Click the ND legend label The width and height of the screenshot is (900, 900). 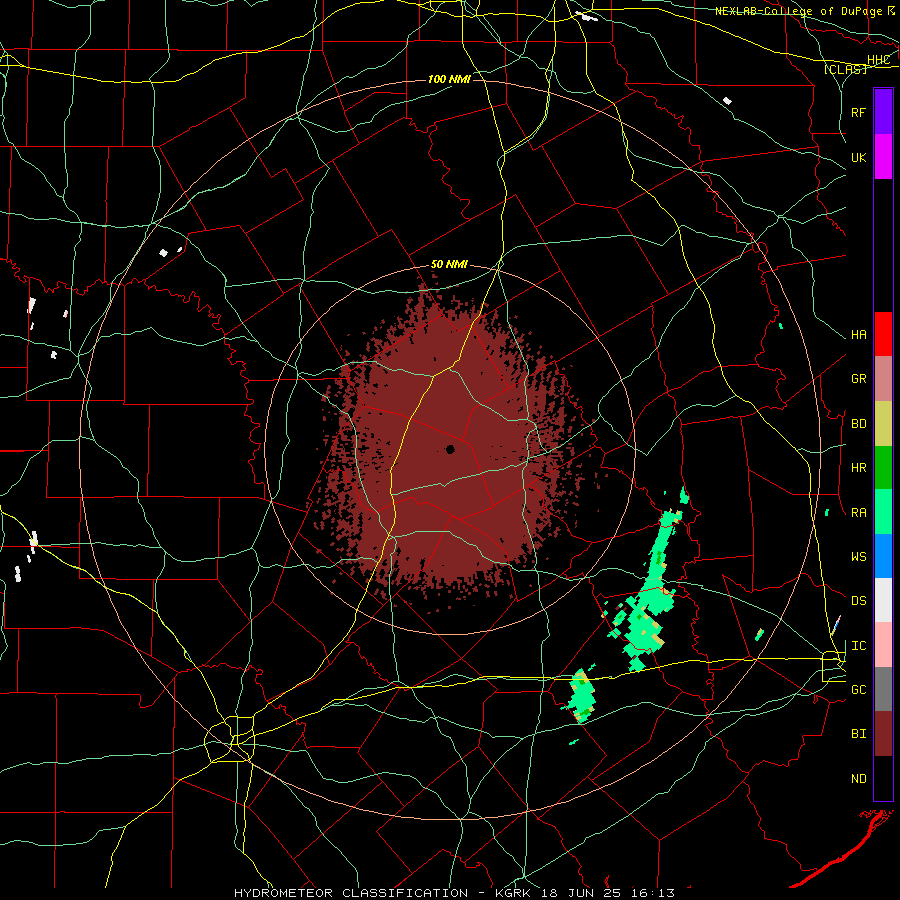coord(858,779)
